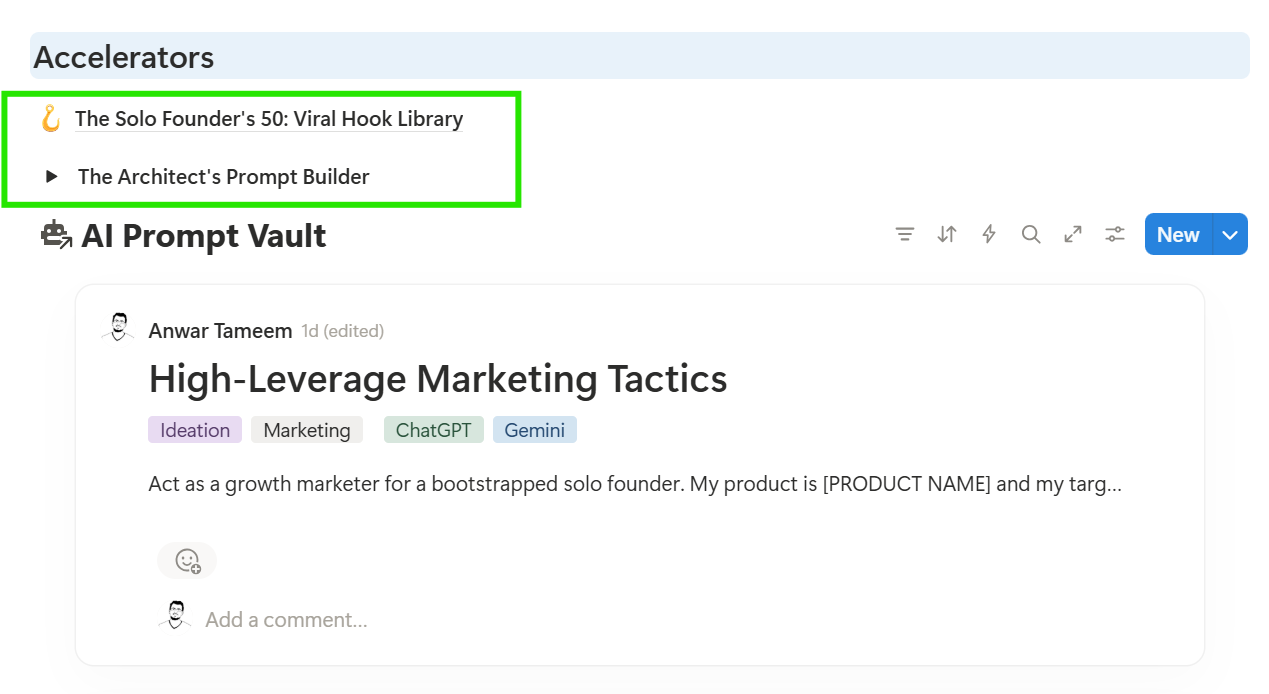The height and width of the screenshot is (694, 1269).
Task: Click the New button
Action: (1178, 235)
